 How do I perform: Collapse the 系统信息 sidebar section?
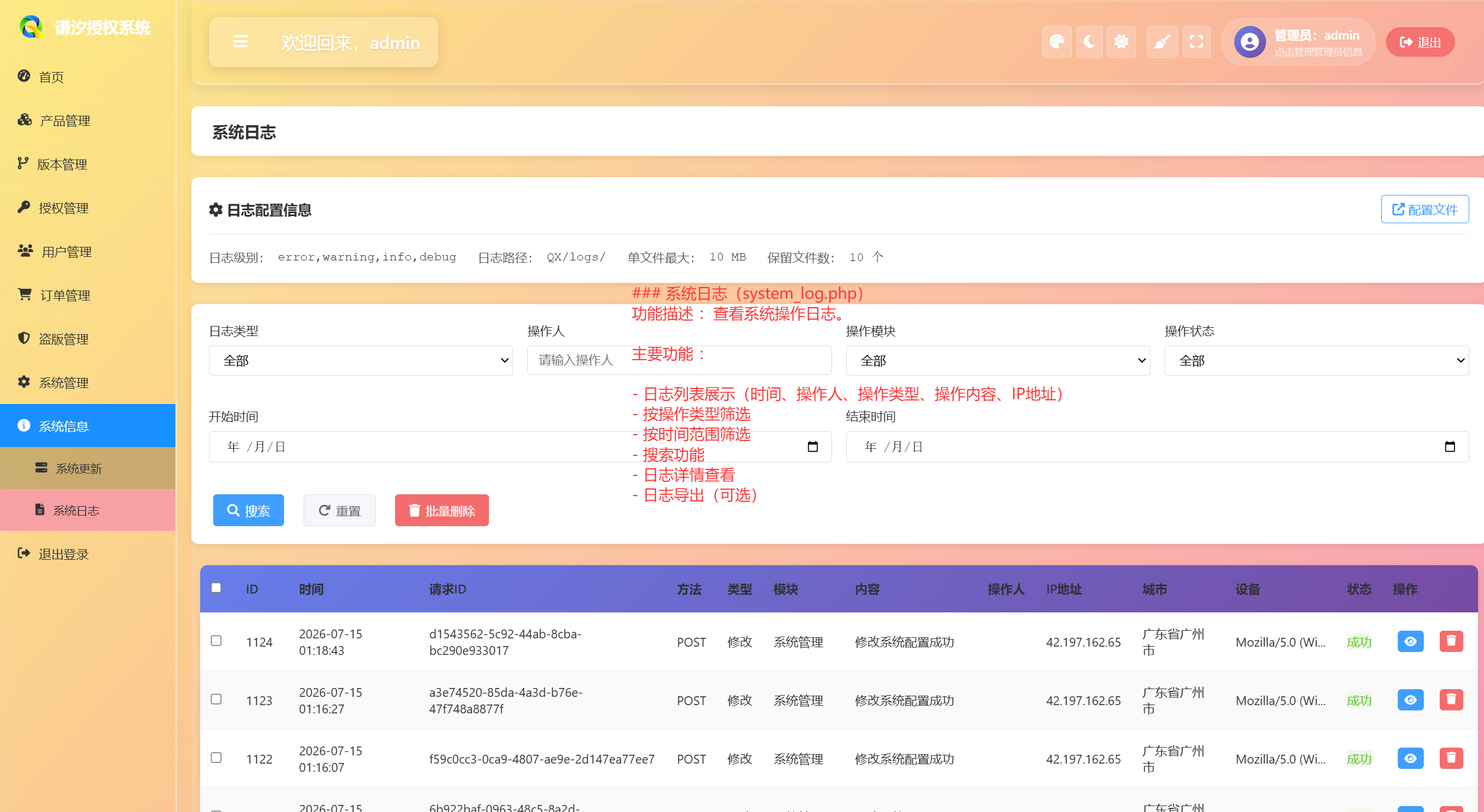[x=87, y=426]
